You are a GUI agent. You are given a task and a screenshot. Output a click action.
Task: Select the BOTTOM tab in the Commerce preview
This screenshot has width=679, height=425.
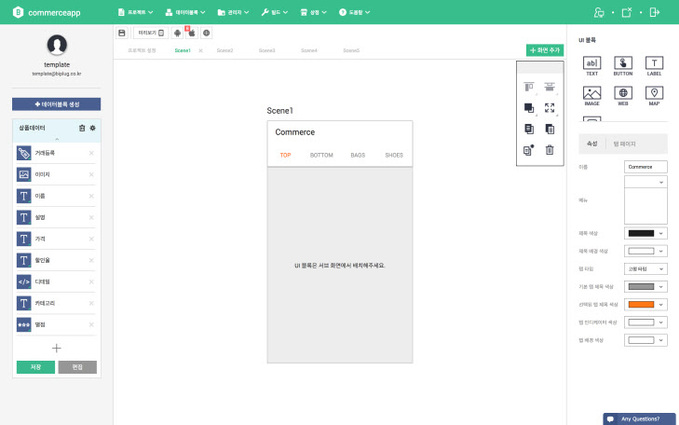coord(321,155)
